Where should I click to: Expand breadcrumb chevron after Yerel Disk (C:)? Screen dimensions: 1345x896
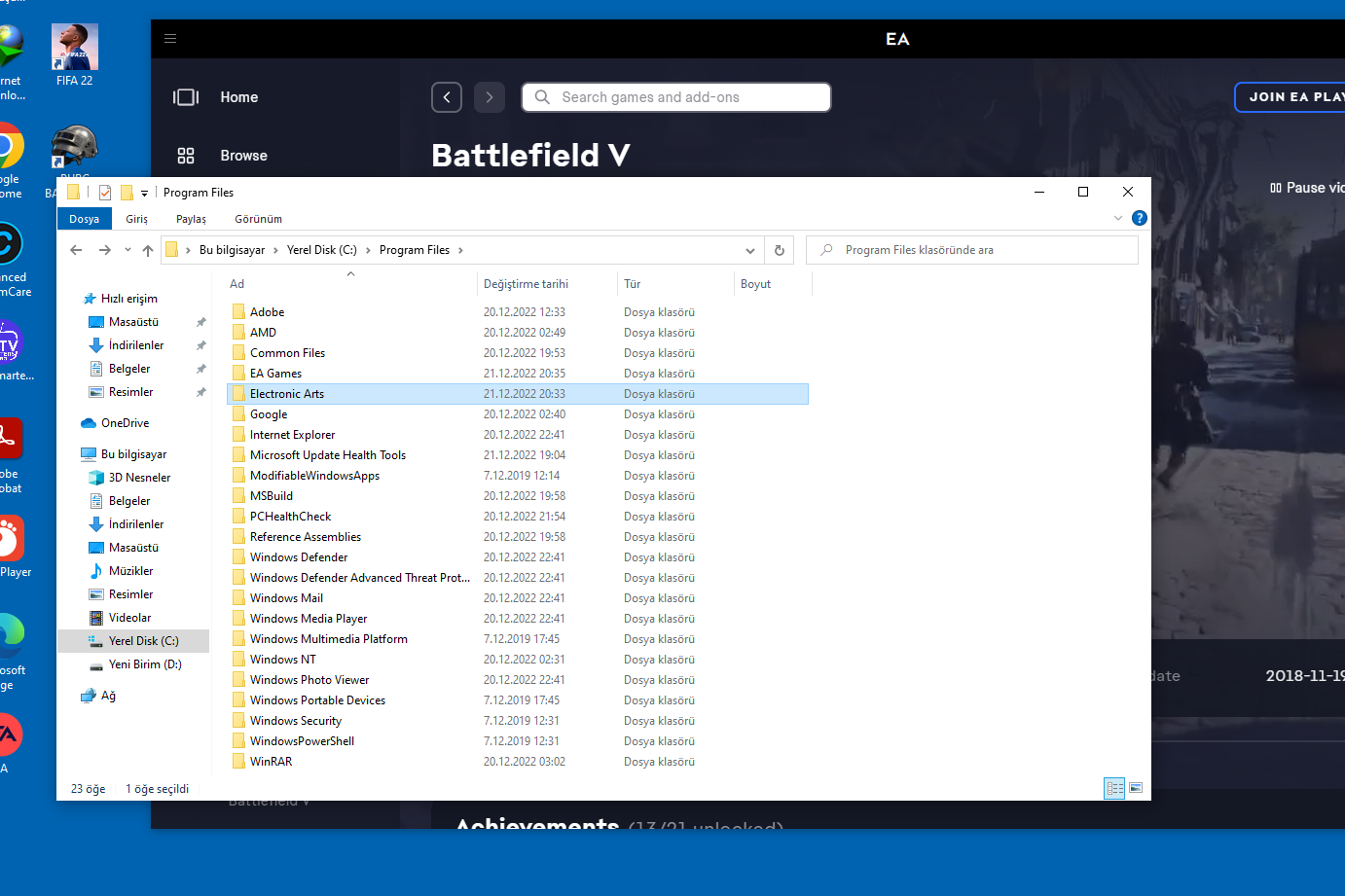click(x=368, y=250)
